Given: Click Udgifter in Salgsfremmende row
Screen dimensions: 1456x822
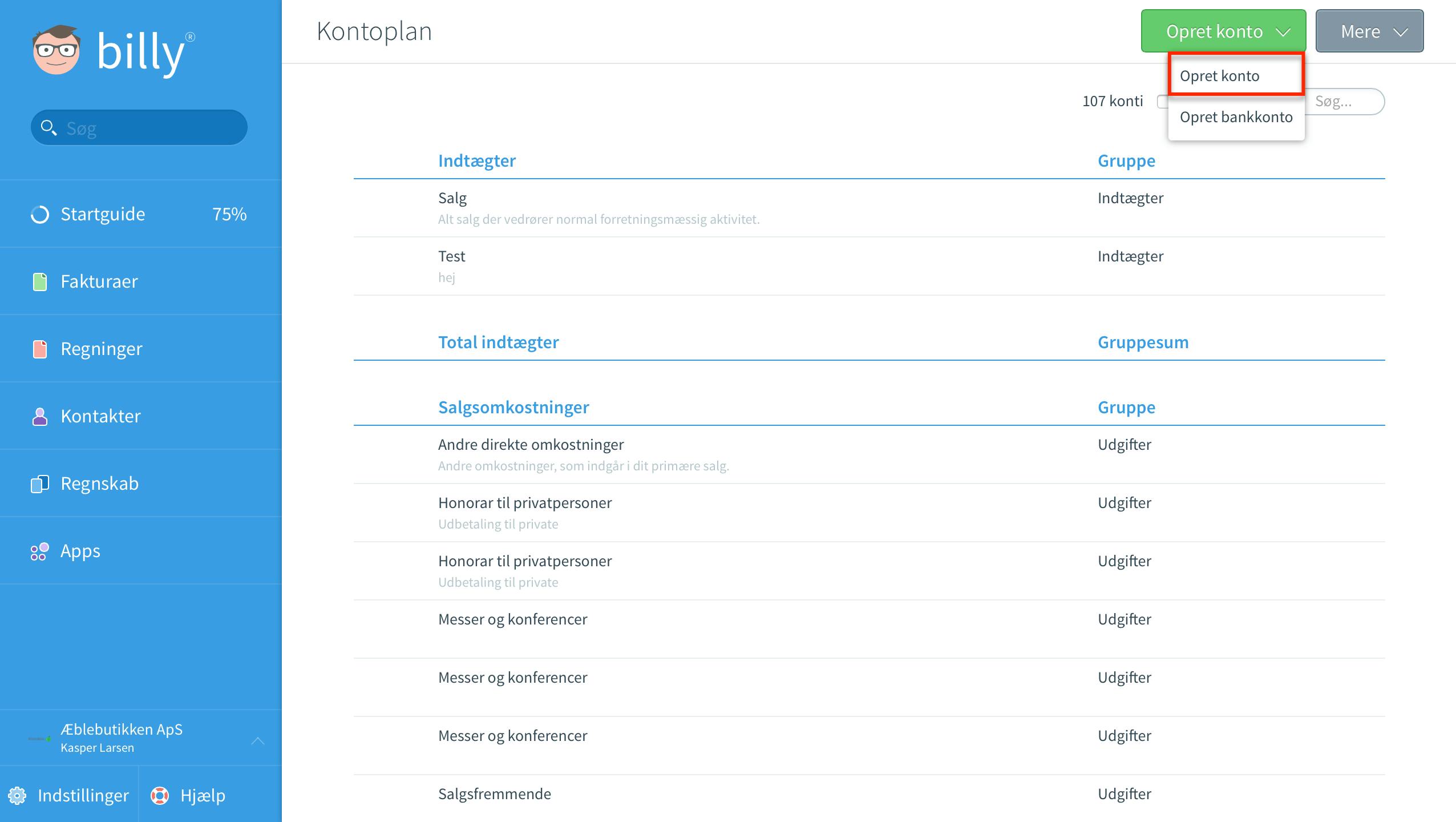Looking at the screenshot, I should (x=1125, y=794).
